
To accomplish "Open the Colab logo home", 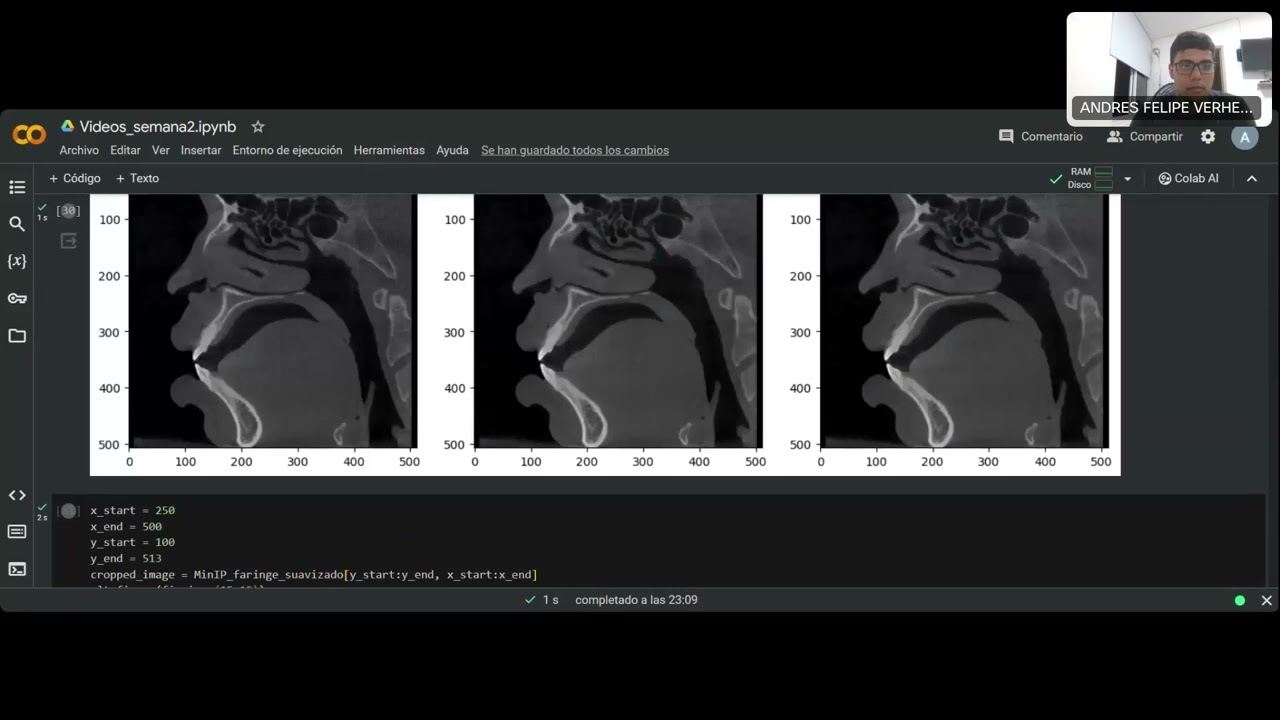I will click(x=29, y=135).
